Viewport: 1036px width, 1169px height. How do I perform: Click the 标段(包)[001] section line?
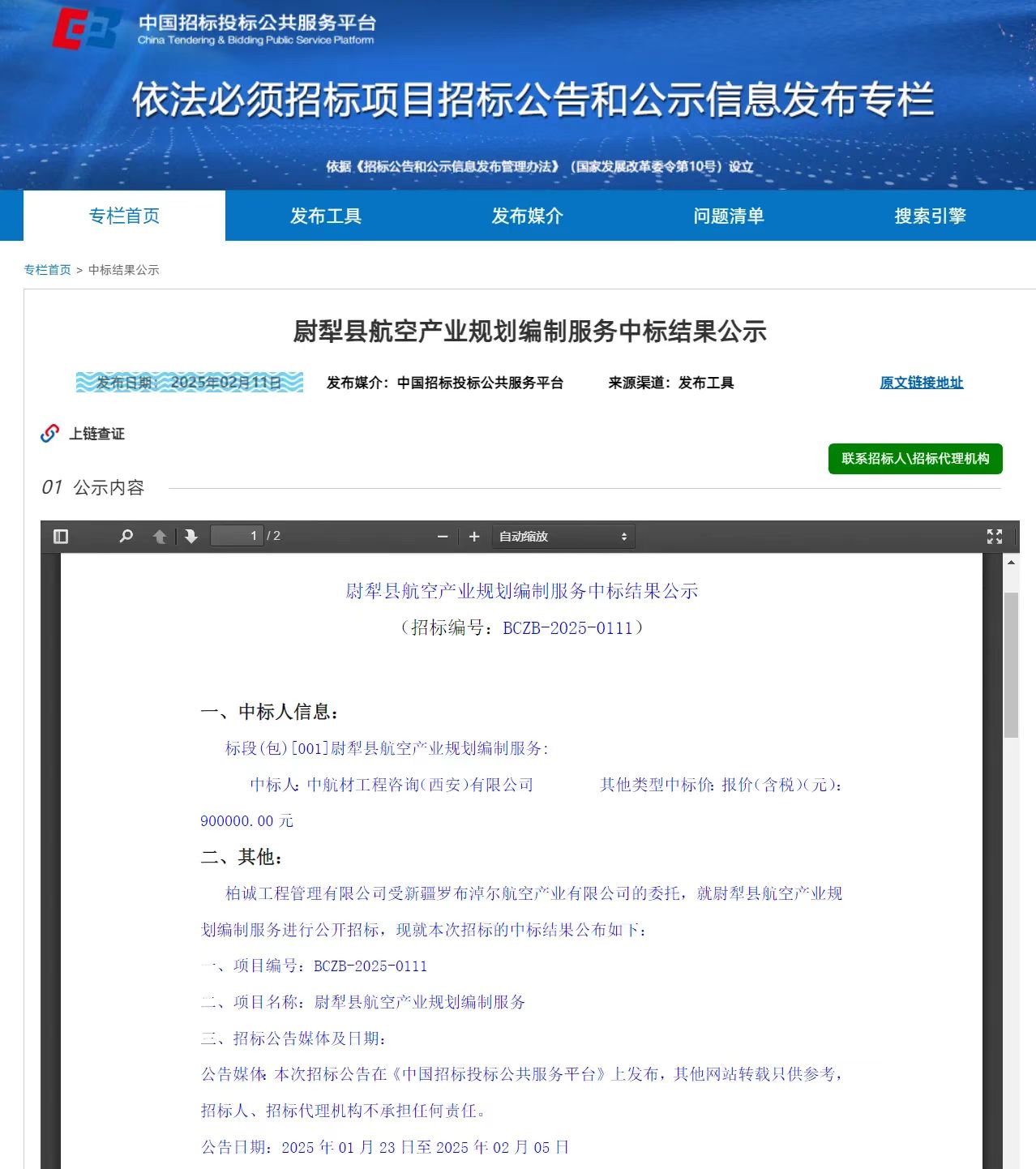pos(387,748)
